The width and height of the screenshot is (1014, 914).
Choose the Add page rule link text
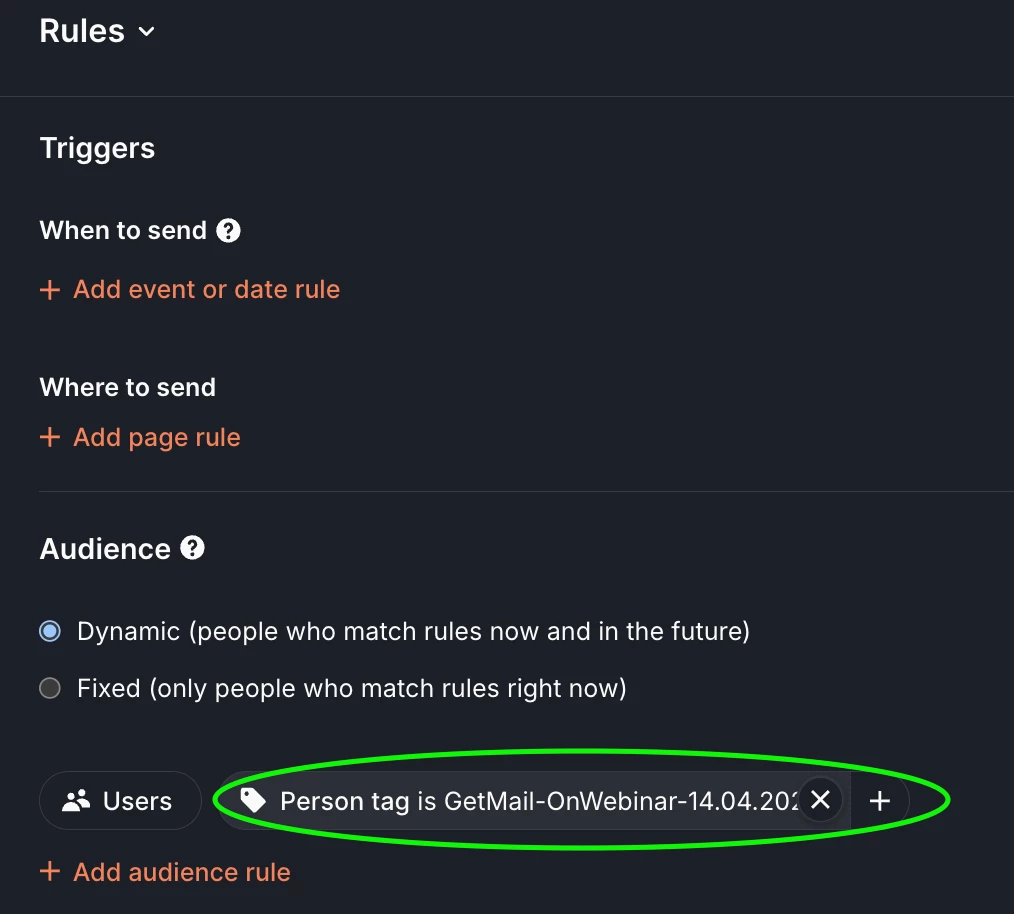pos(156,438)
